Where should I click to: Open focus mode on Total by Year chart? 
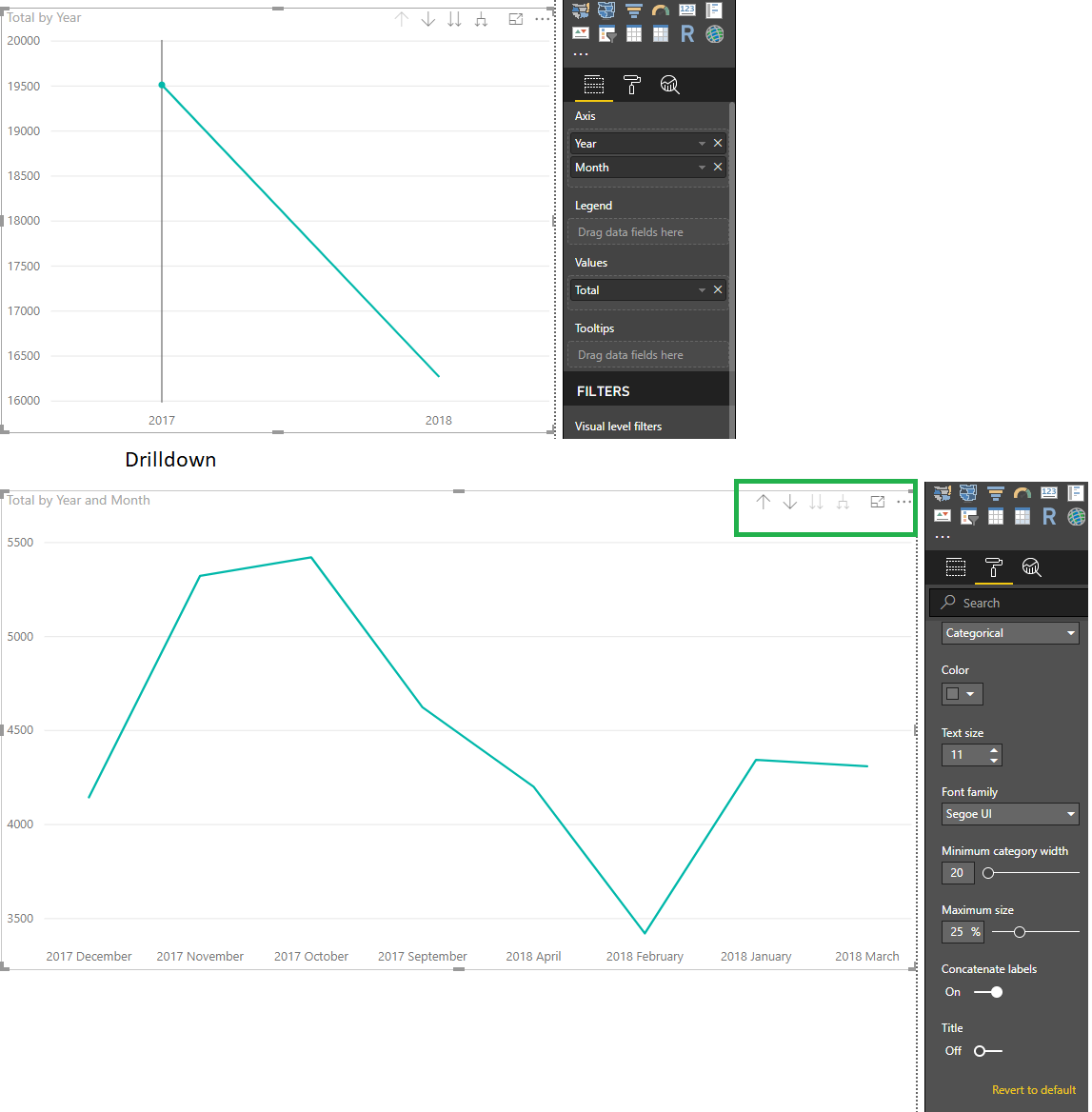516,19
